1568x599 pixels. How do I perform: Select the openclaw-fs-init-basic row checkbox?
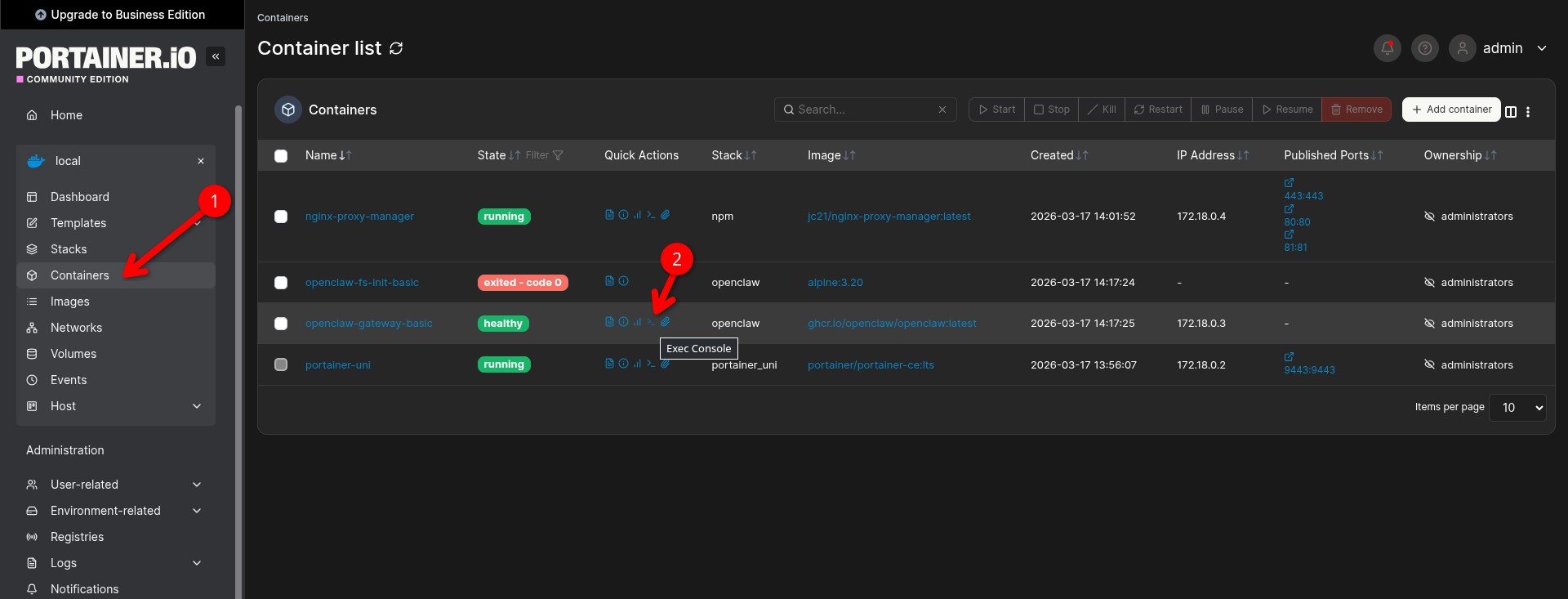point(281,283)
